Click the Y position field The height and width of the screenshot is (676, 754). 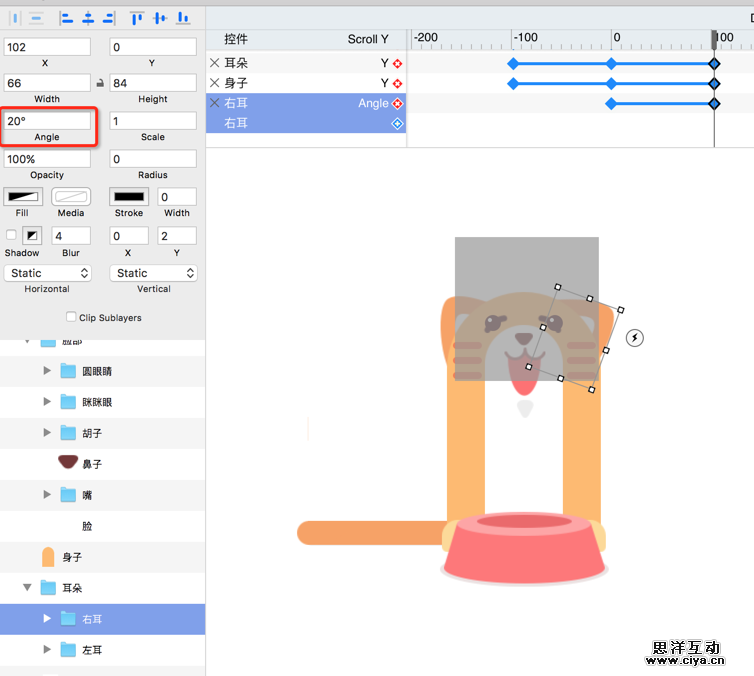153,47
